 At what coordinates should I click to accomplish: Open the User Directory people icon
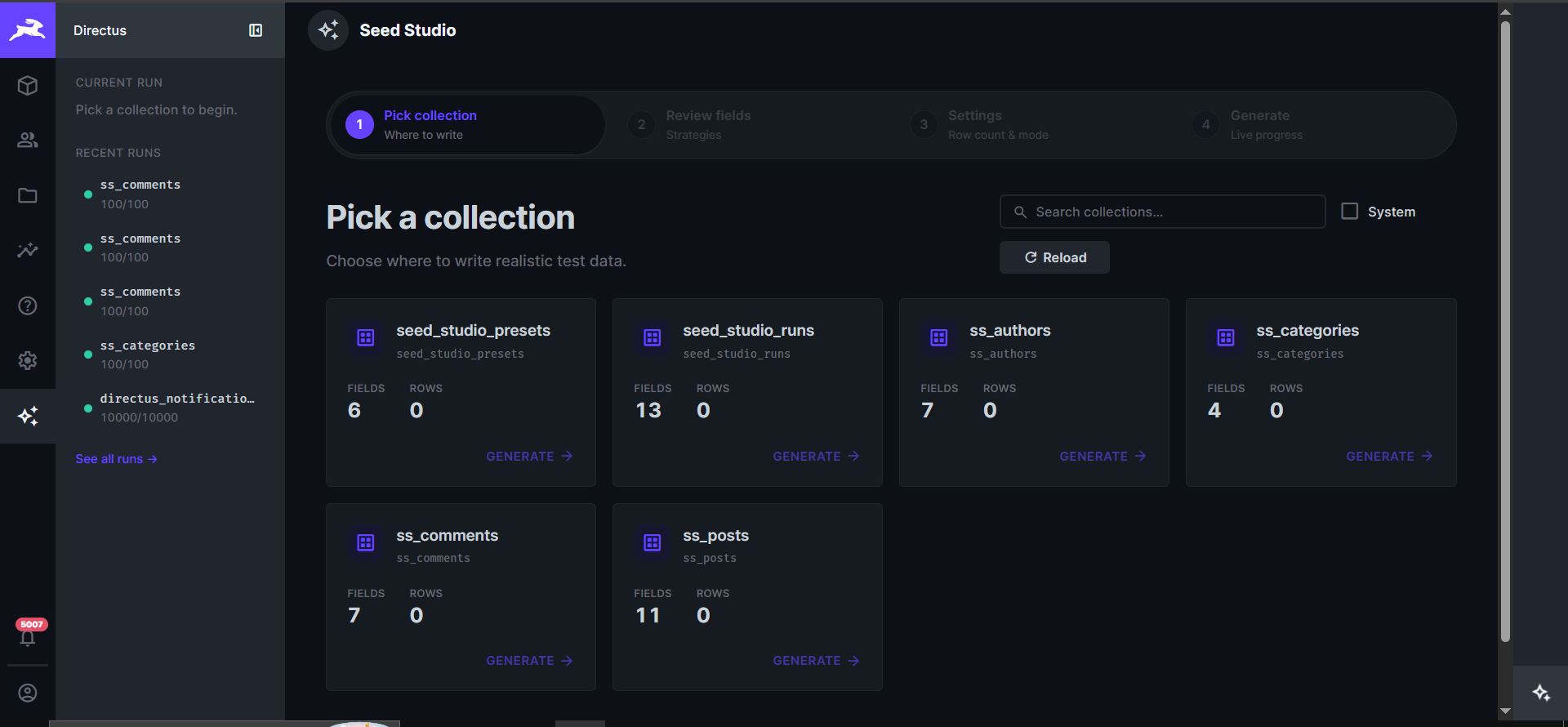tap(28, 140)
